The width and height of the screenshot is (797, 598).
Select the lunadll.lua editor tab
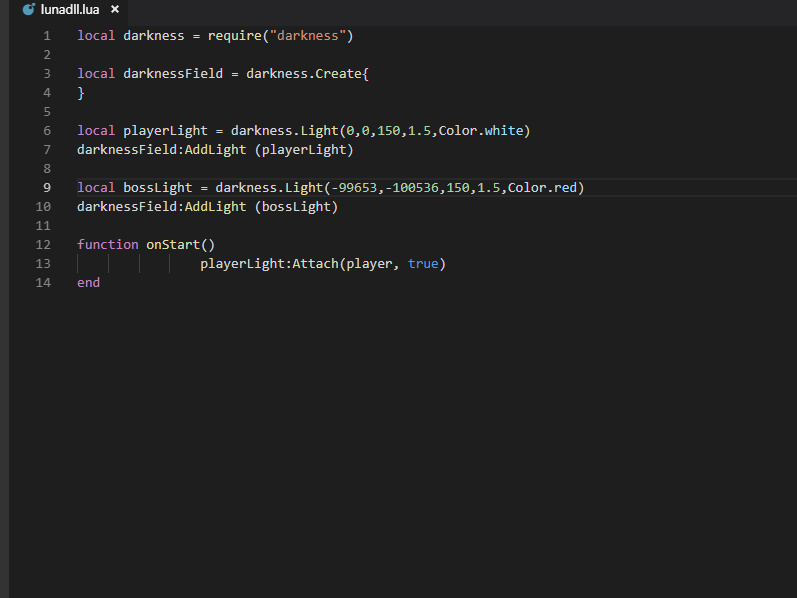click(69, 10)
